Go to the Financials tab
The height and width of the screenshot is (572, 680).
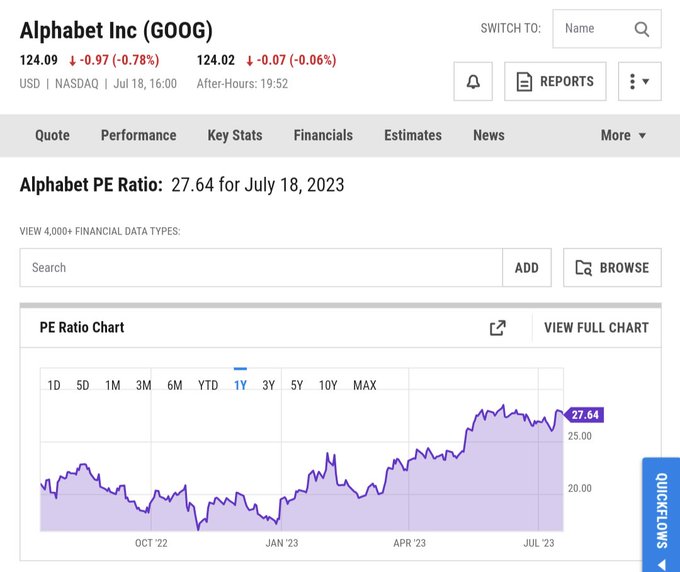[323, 135]
